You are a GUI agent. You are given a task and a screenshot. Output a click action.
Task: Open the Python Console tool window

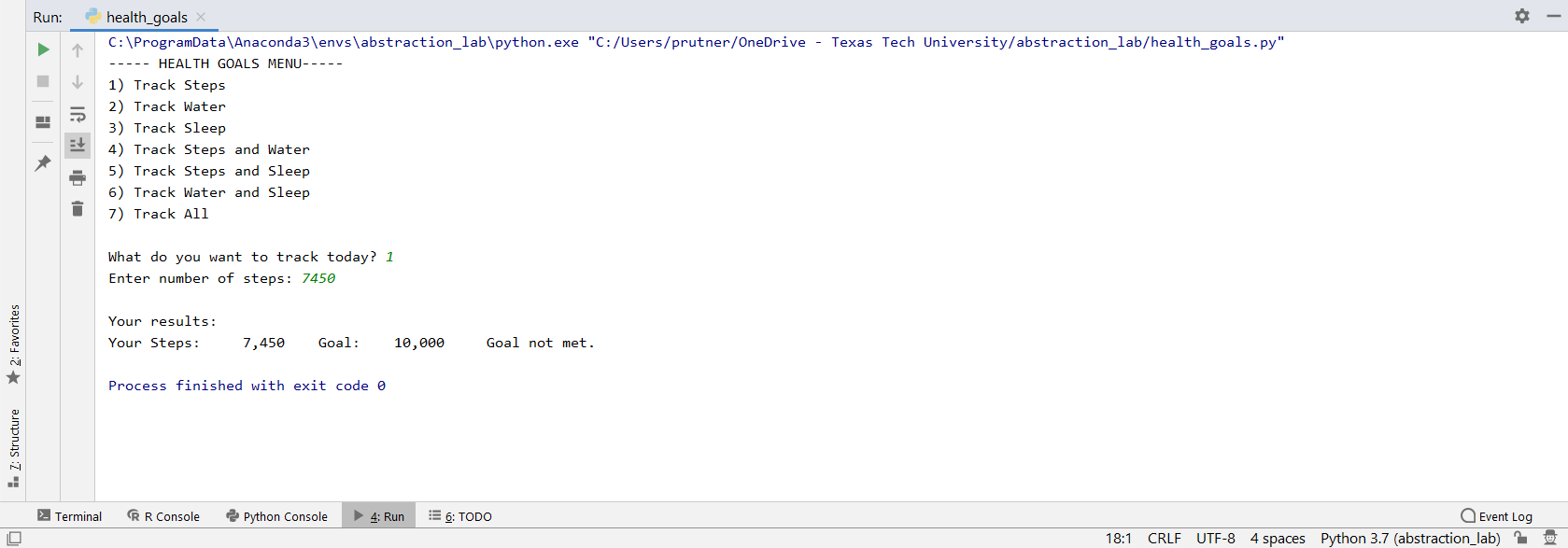pos(277,516)
